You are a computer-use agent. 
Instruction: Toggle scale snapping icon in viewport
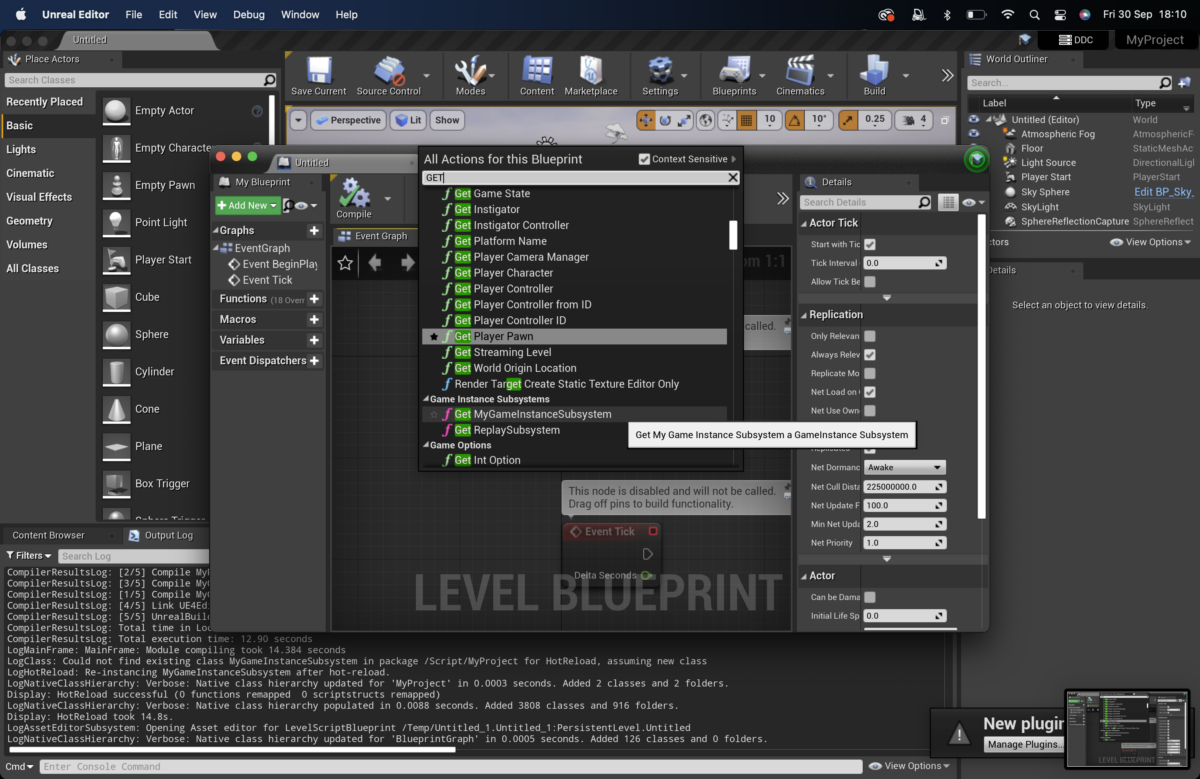[x=848, y=120]
